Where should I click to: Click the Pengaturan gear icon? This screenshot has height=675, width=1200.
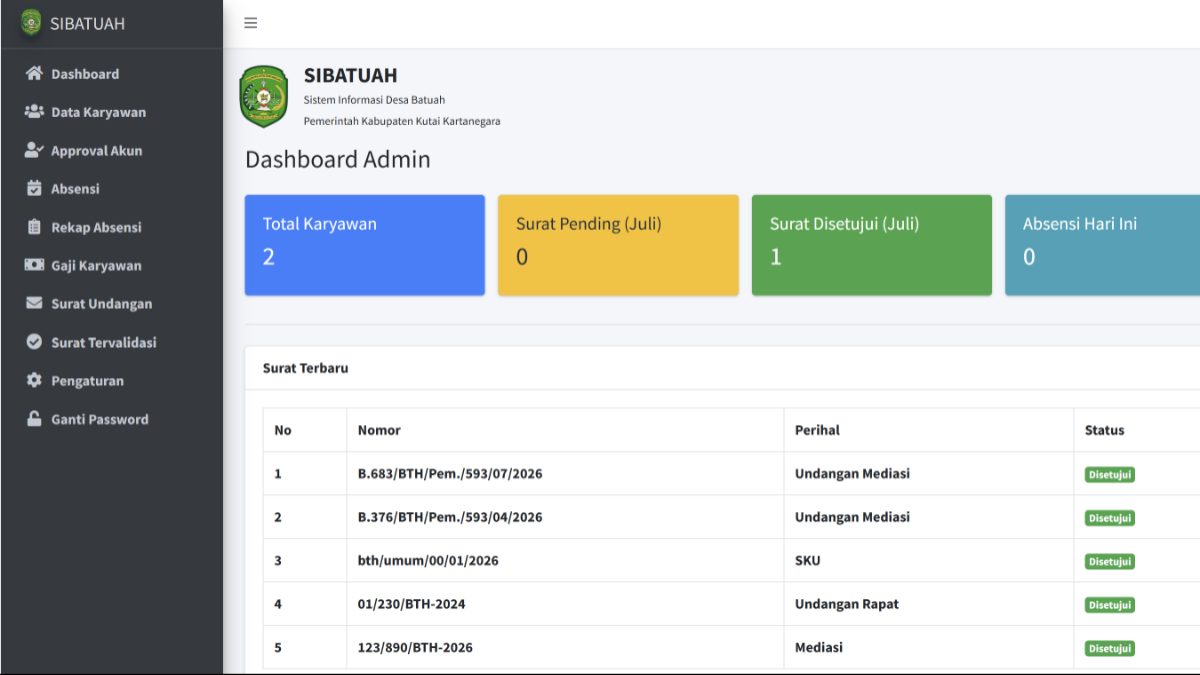34,380
